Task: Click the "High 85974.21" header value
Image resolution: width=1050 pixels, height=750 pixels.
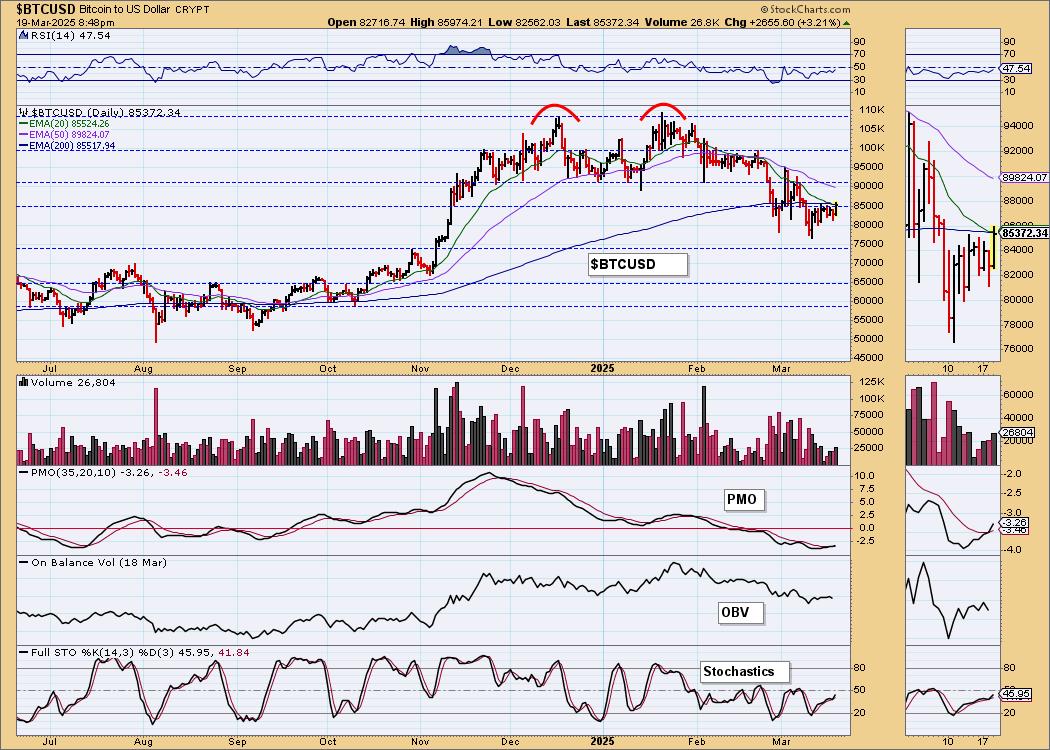Action: (447, 22)
